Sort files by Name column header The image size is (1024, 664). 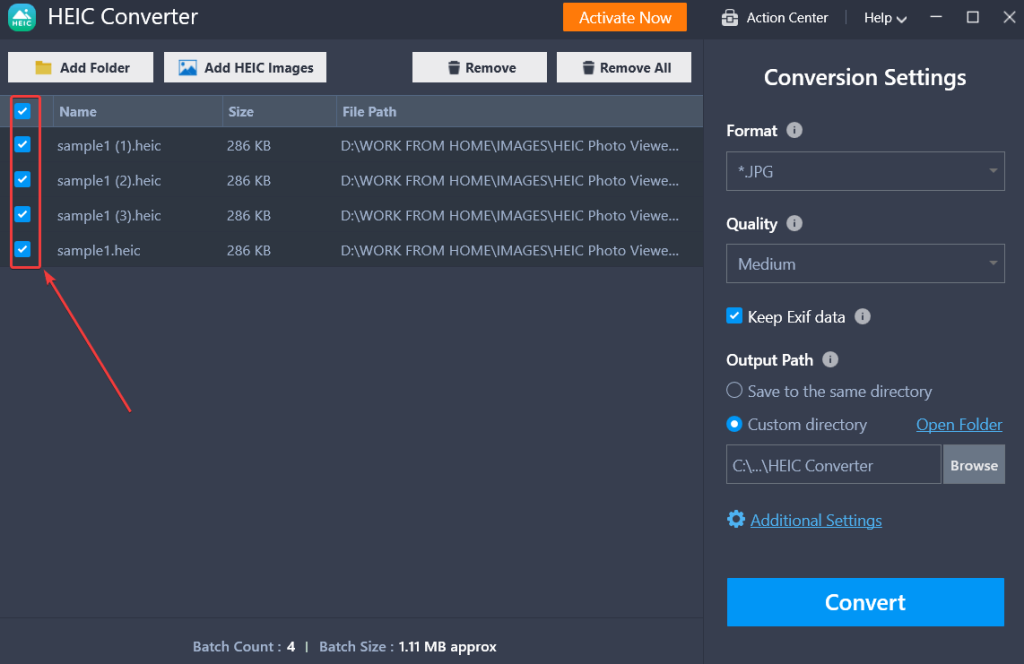[138, 112]
